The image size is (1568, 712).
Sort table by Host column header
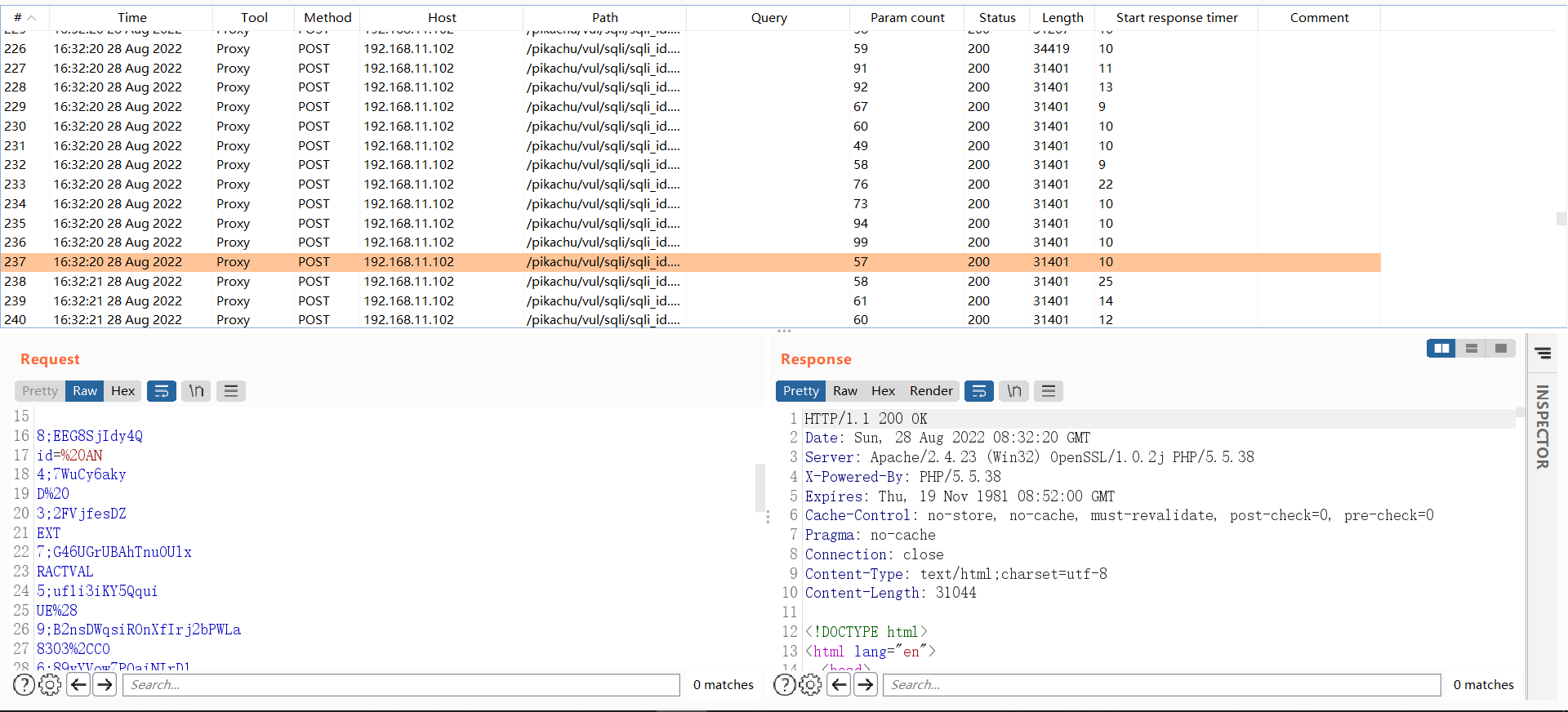coord(442,17)
